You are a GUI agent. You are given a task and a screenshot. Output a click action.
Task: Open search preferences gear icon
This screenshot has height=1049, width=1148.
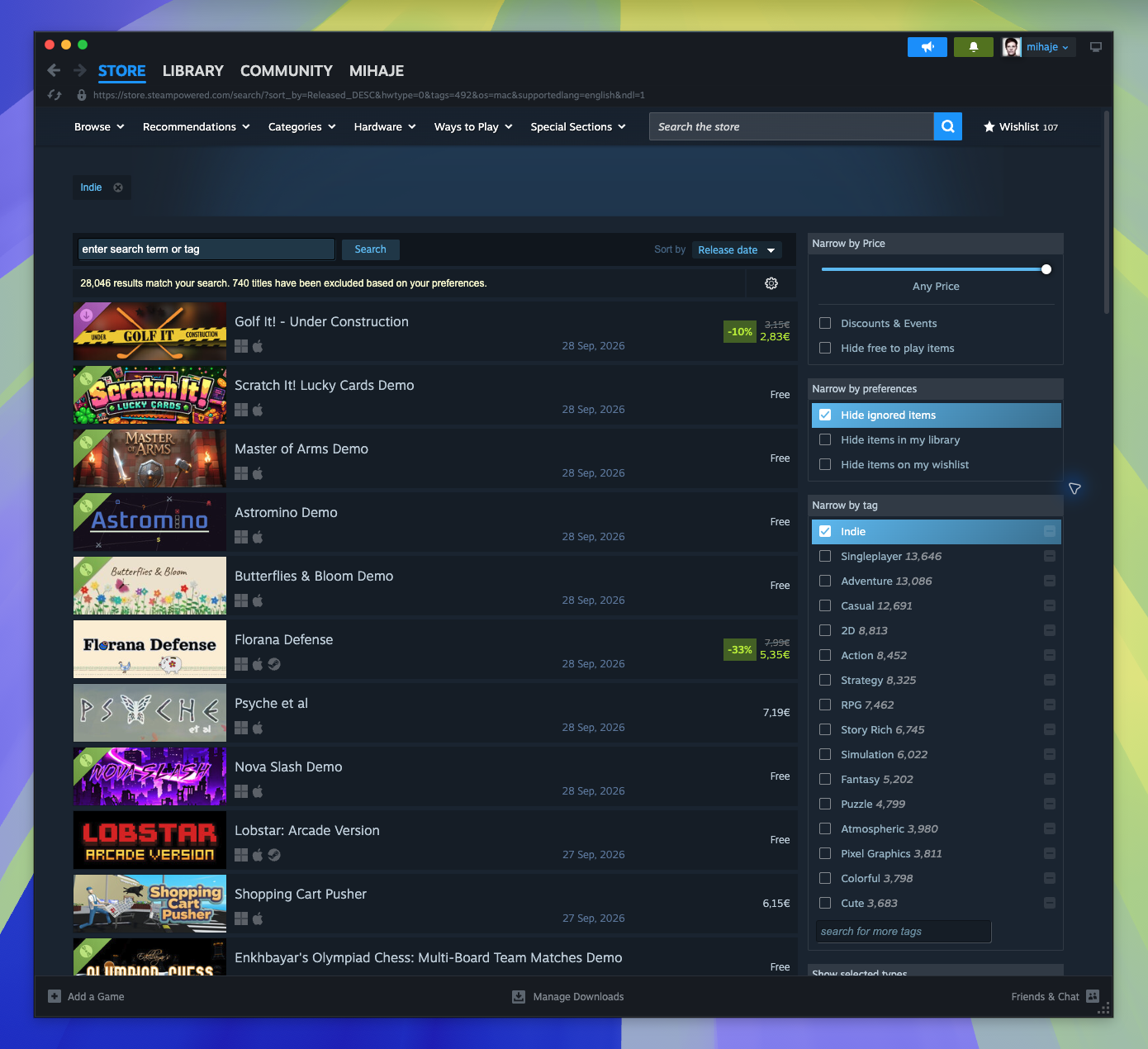pos(771,283)
